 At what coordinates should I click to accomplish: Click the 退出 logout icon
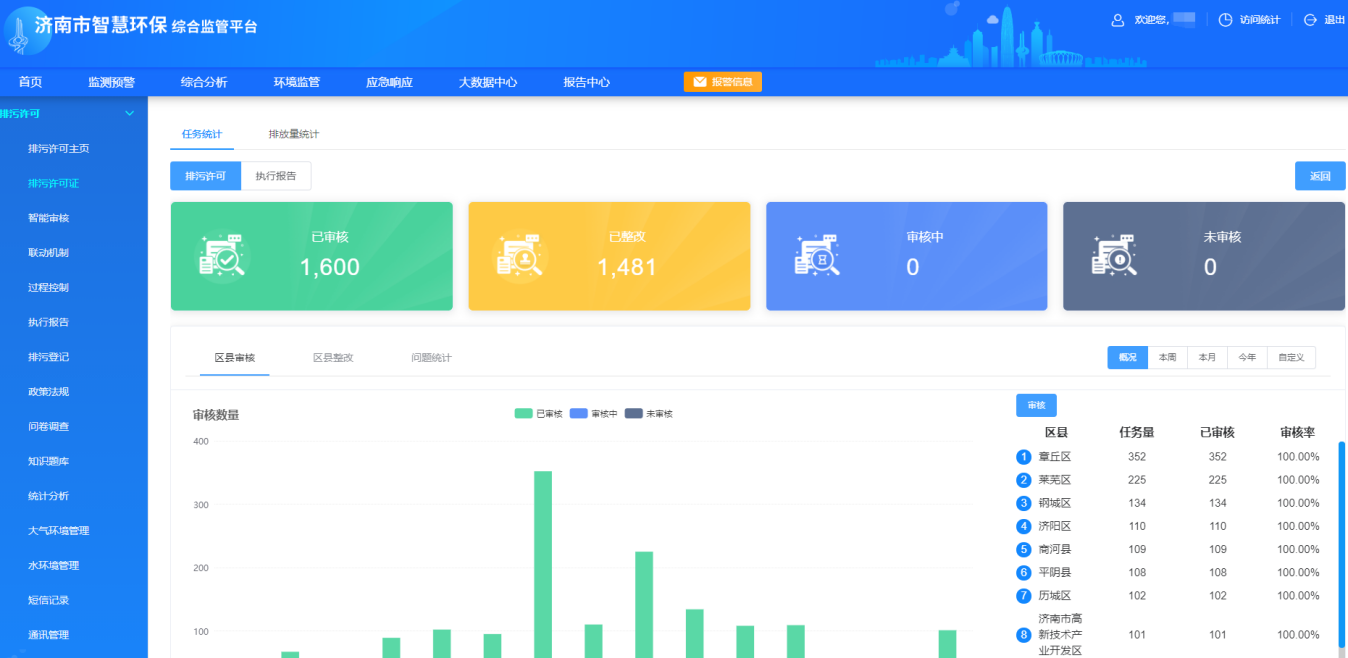pyautogui.click(x=1310, y=20)
